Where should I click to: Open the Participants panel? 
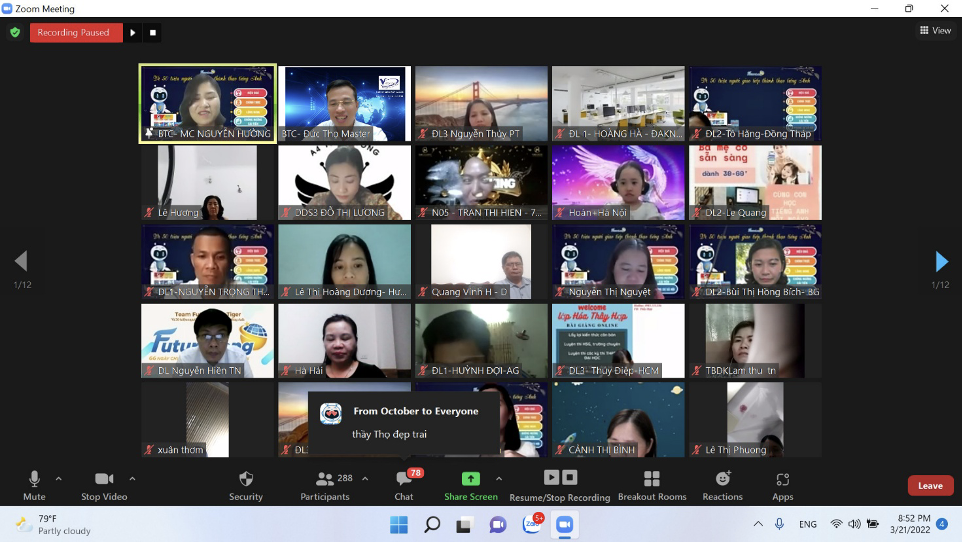pyautogui.click(x=326, y=480)
